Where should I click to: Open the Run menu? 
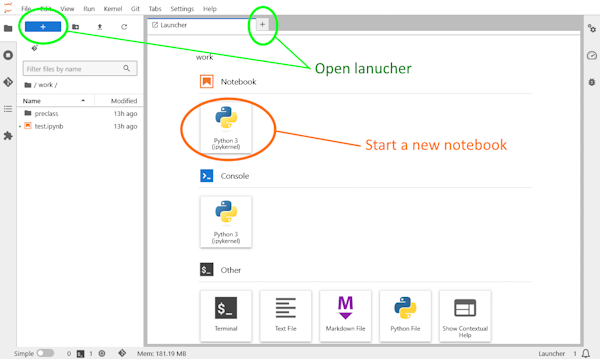tap(89, 8)
